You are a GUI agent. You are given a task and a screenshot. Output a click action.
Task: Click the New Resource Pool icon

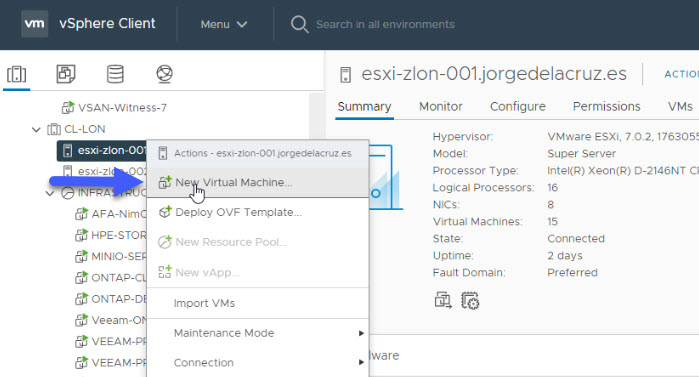[165, 242]
